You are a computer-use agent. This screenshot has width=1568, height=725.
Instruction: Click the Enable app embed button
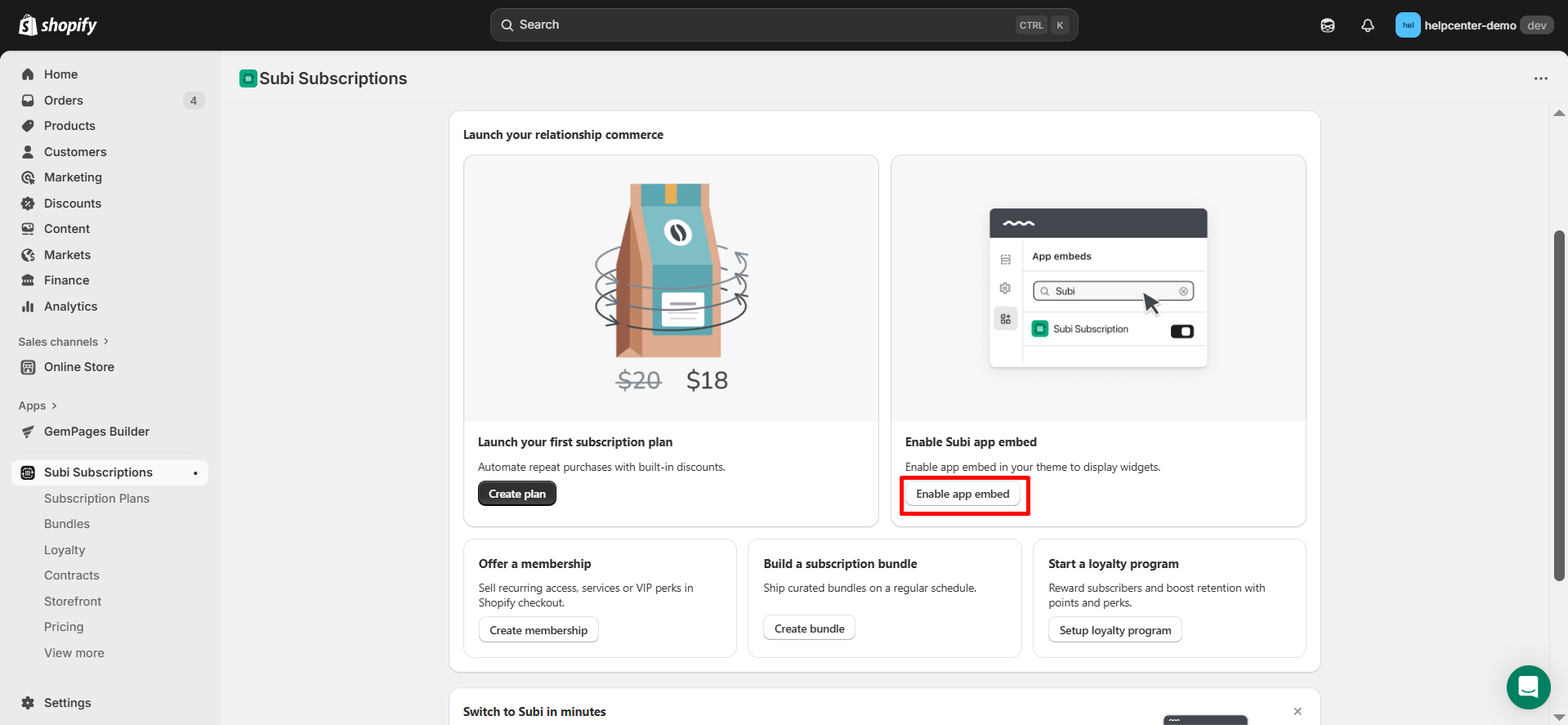point(963,494)
